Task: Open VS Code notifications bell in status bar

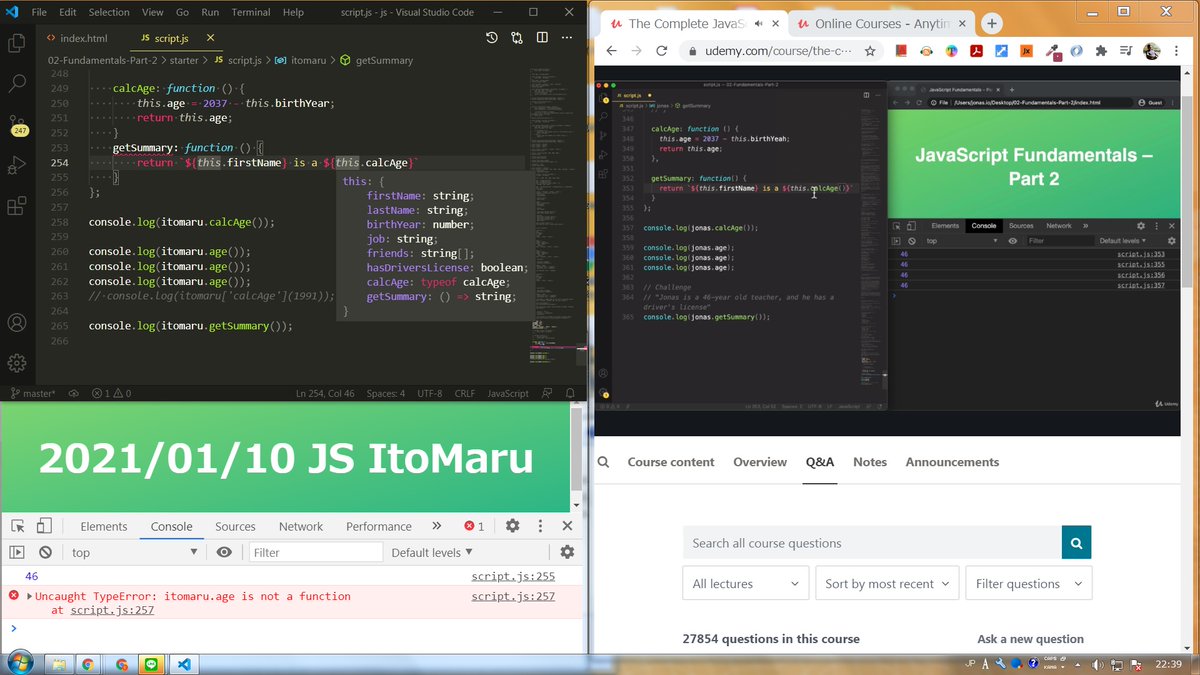Action: 570,393
